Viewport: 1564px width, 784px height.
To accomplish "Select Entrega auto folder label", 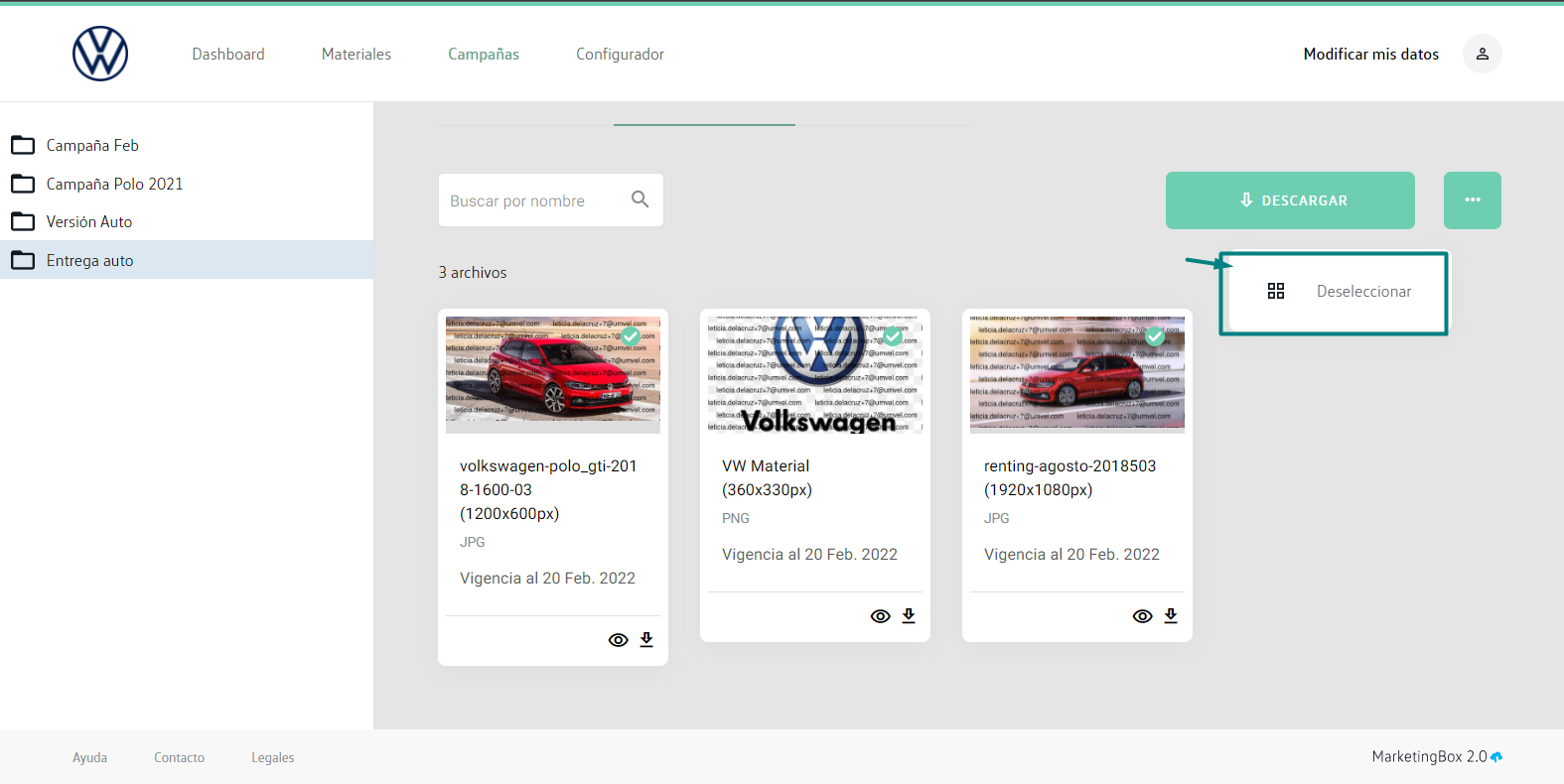I will pos(89,260).
